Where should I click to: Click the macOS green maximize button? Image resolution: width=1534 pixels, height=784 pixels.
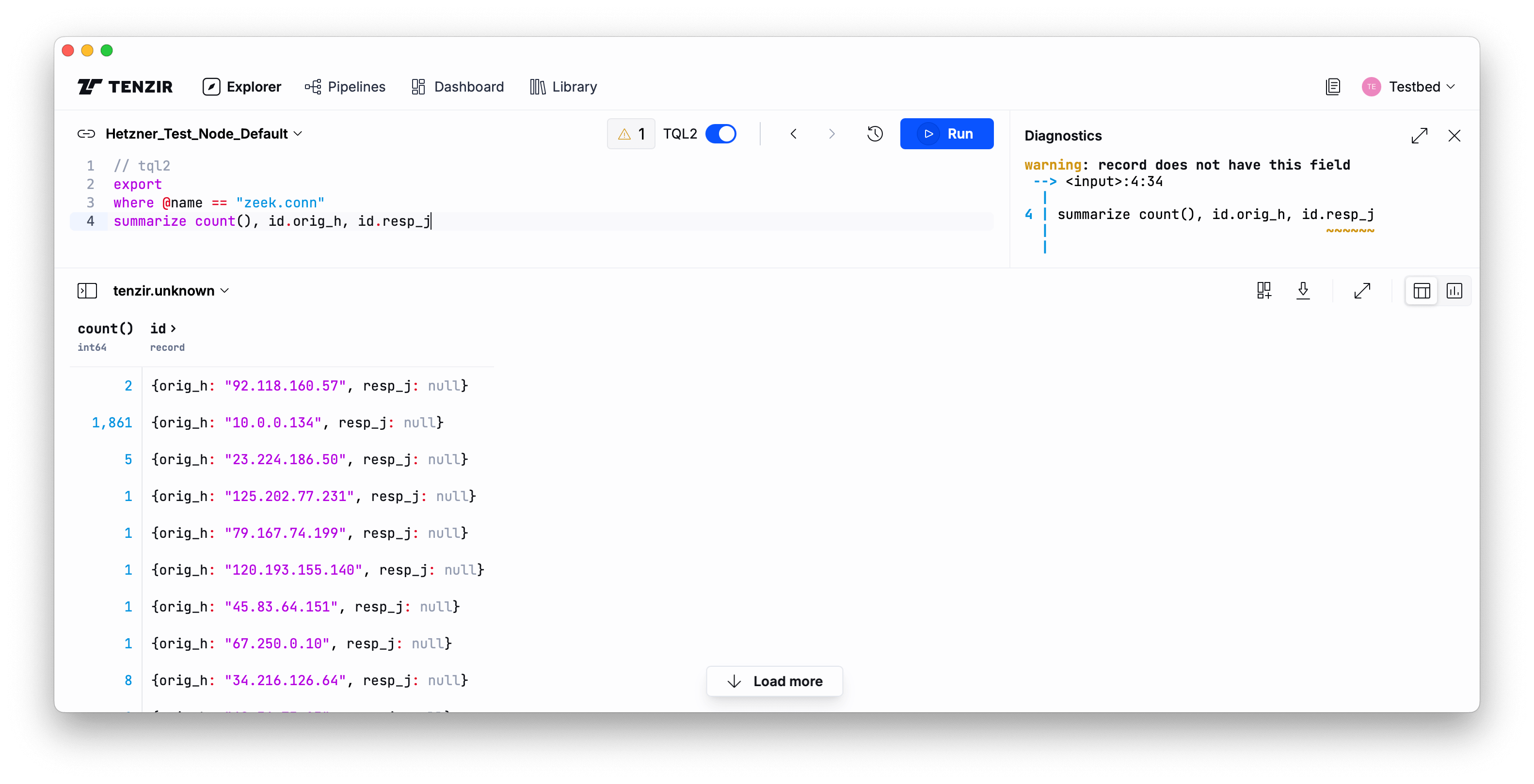pyautogui.click(x=107, y=50)
